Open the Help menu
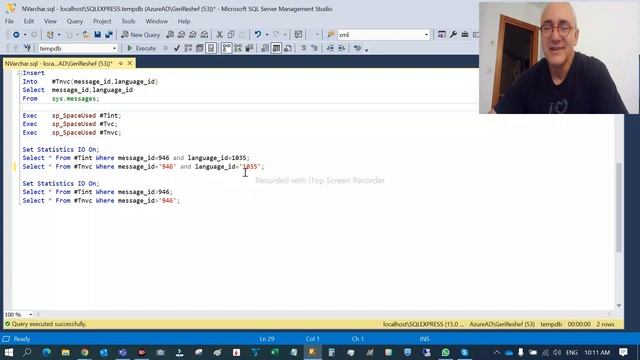The image size is (640, 360). 184,21
